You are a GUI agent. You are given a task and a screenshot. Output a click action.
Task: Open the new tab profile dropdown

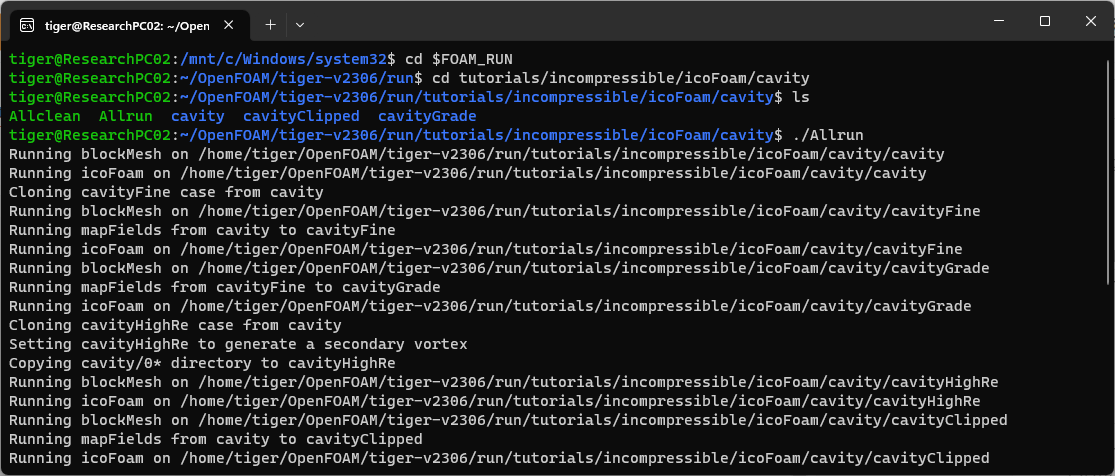click(300, 25)
